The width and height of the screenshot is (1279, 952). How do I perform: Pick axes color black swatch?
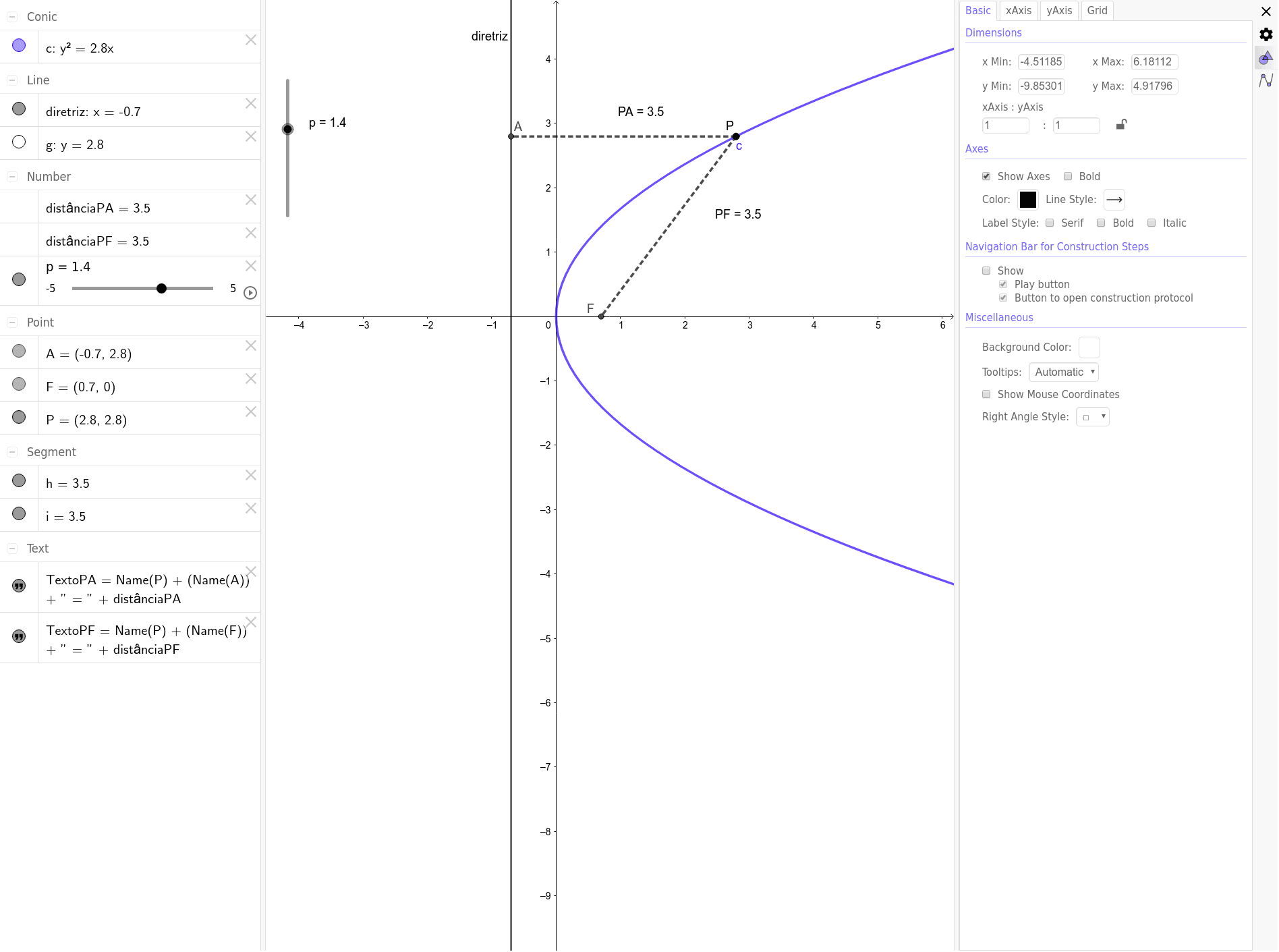point(1027,200)
